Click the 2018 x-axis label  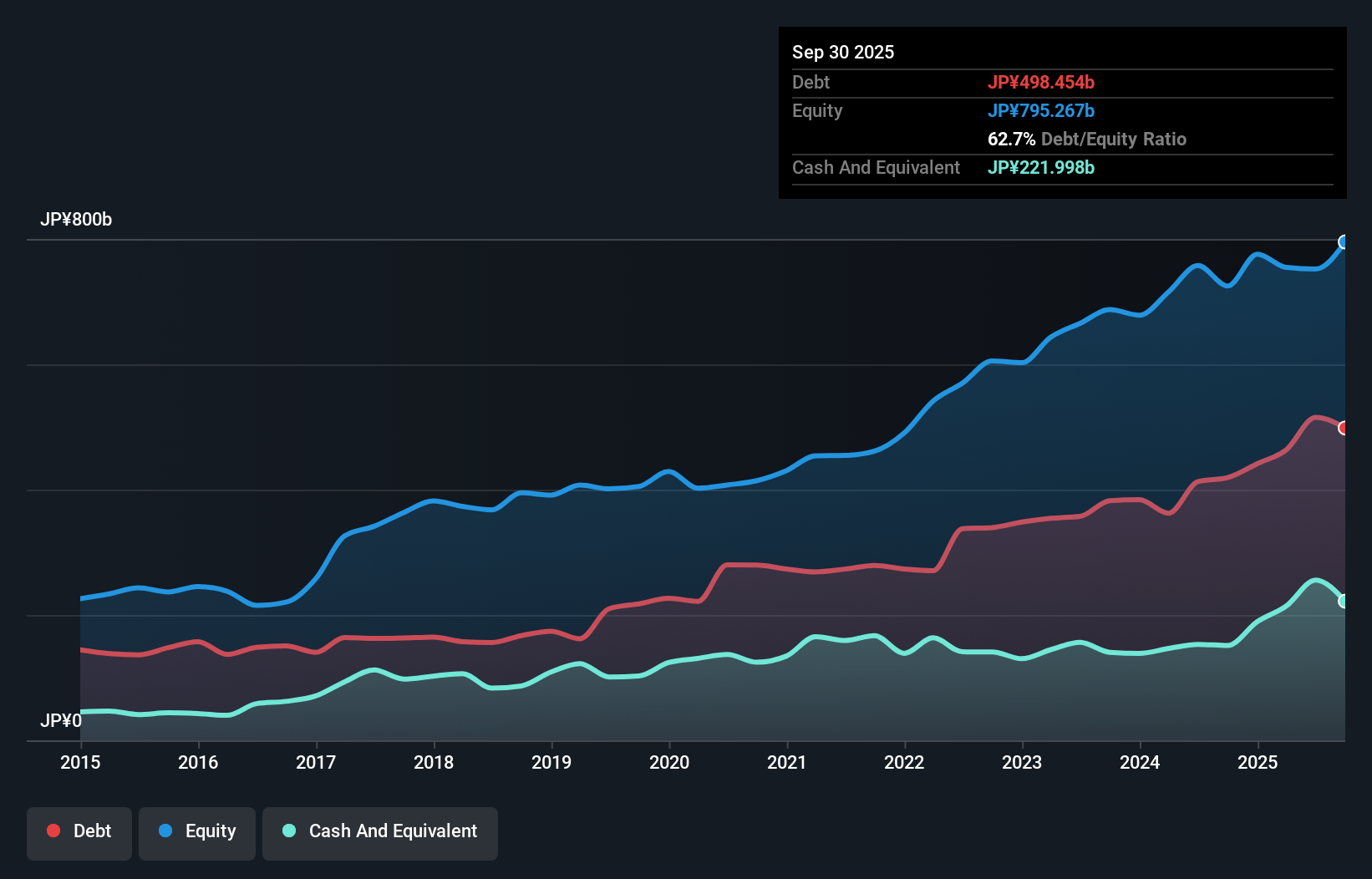coord(434,762)
